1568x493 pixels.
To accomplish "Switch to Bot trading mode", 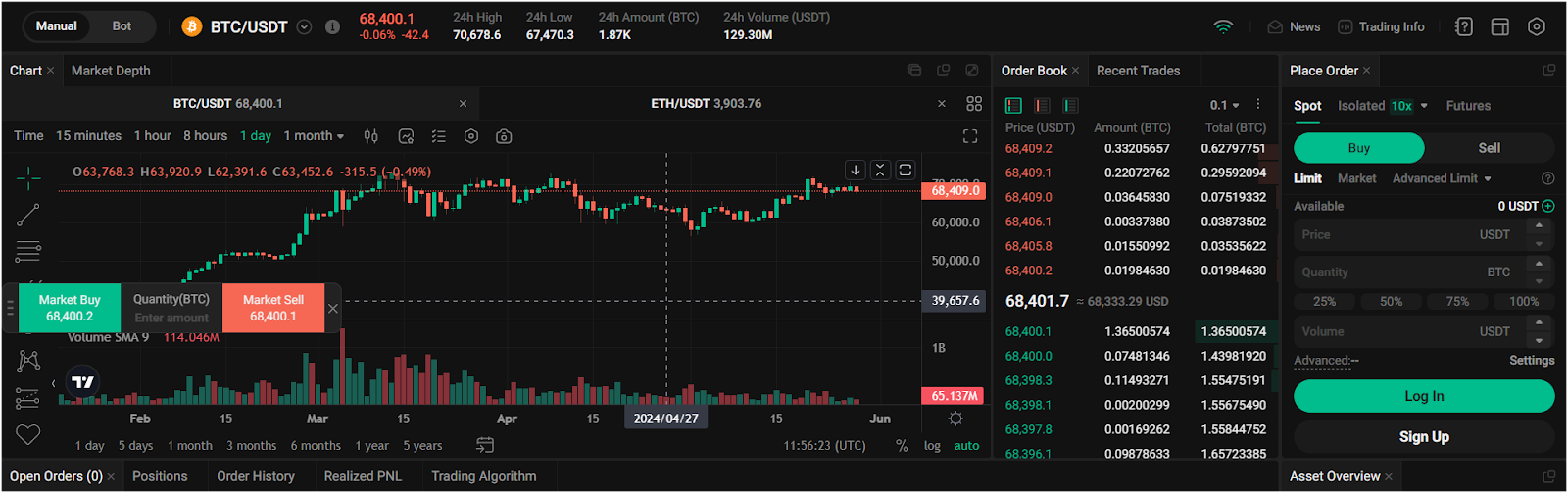I will click(122, 26).
